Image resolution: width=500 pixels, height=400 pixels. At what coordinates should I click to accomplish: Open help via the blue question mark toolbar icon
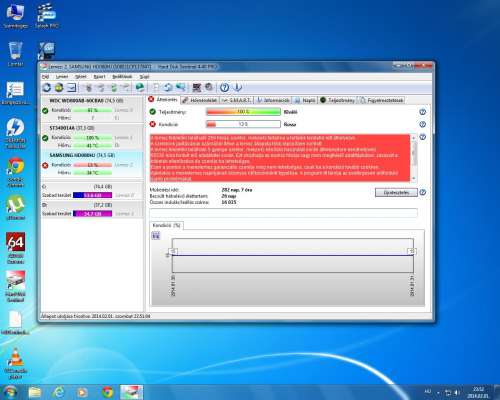pos(225,87)
